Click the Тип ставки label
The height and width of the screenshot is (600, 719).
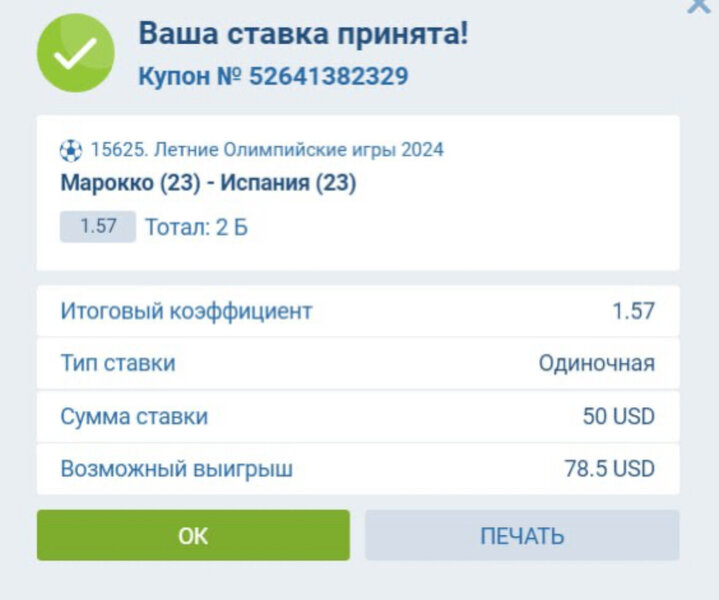tap(118, 363)
